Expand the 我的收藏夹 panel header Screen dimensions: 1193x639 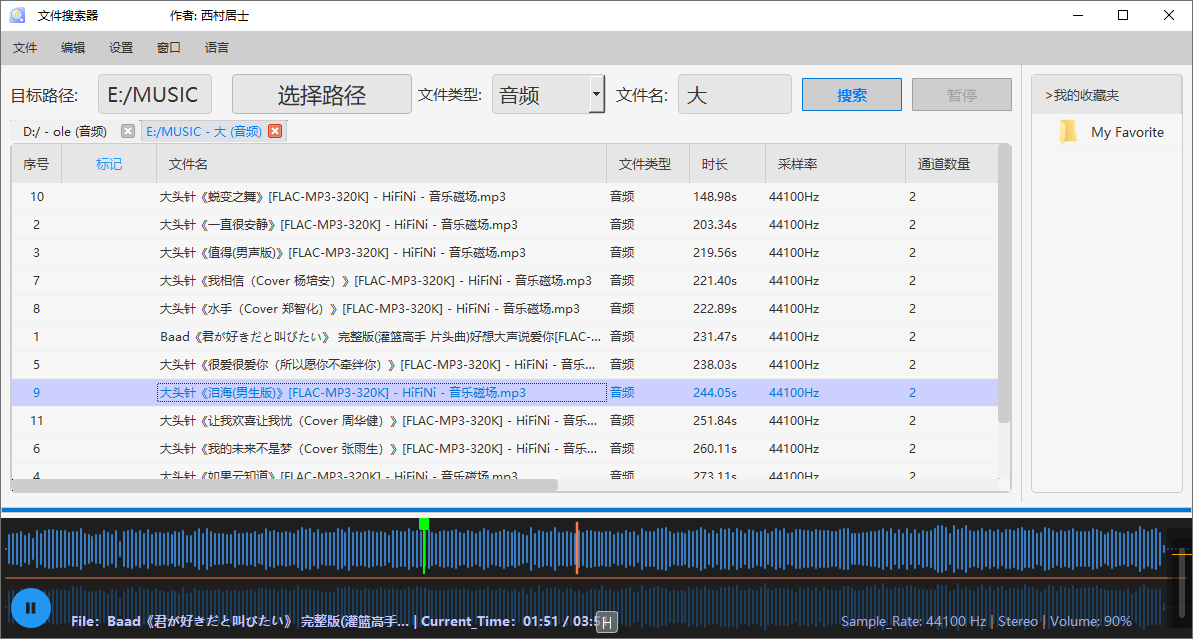click(x=1082, y=95)
